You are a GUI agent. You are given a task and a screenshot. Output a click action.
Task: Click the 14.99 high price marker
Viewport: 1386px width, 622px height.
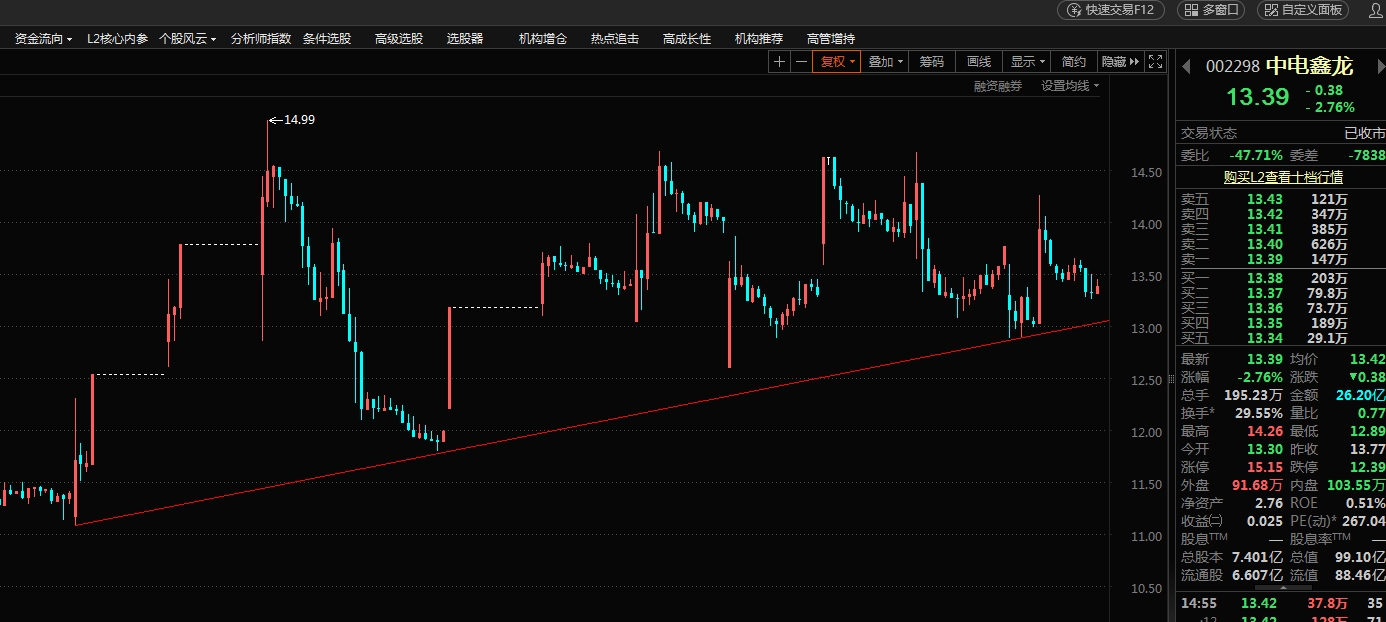point(291,119)
